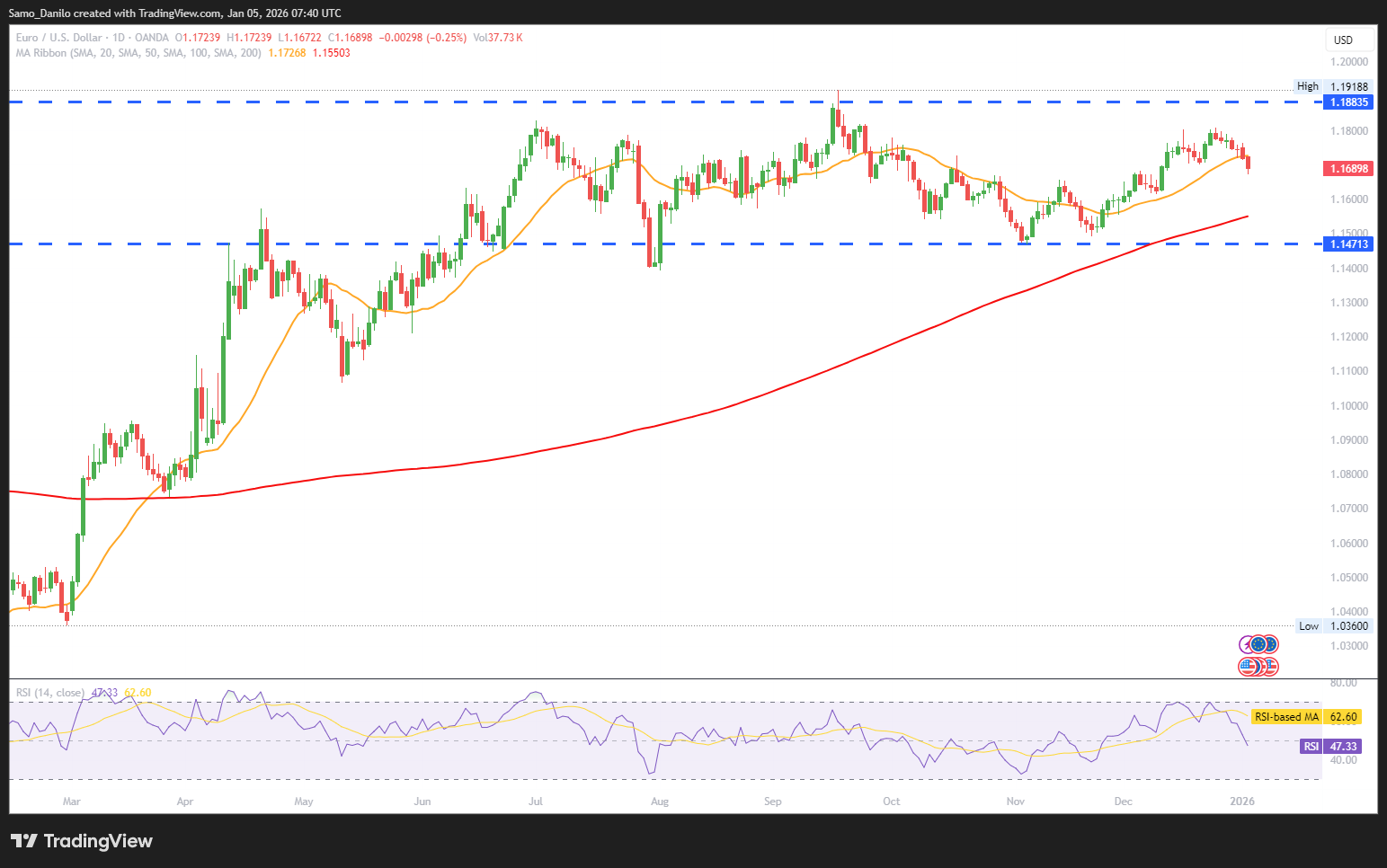Viewport: 1387px width, 868px height.
Task: Click the 2026 label on time axis
Action: coord(1242,801)
